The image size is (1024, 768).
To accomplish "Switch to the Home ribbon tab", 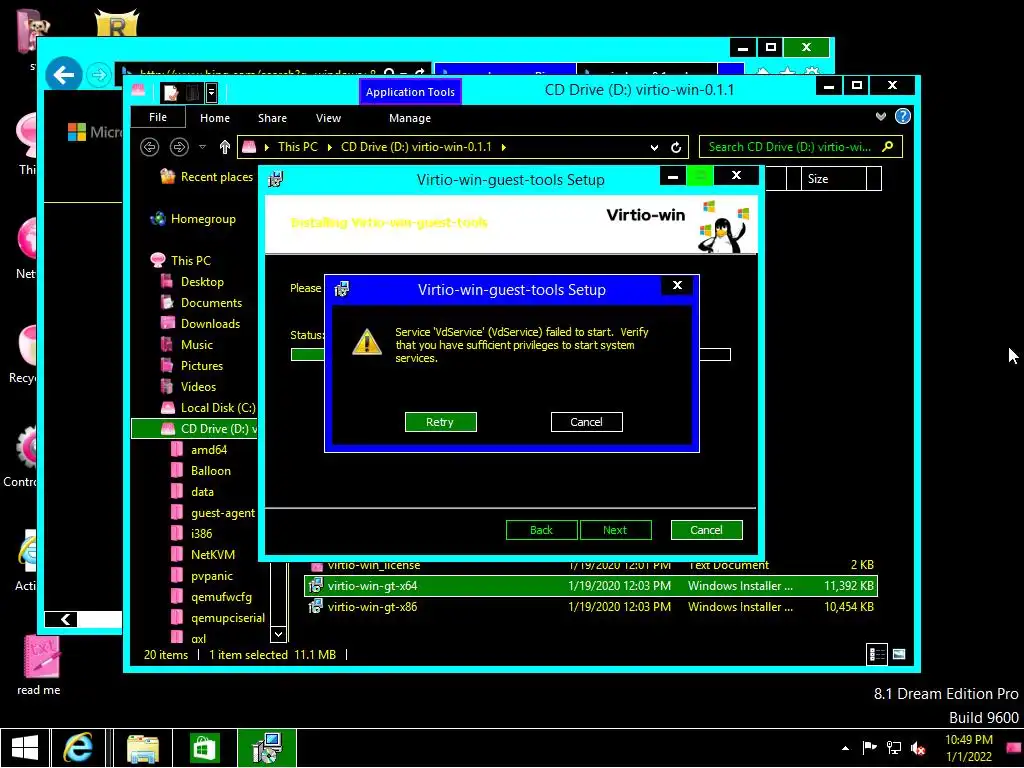I will click(215, 118).
